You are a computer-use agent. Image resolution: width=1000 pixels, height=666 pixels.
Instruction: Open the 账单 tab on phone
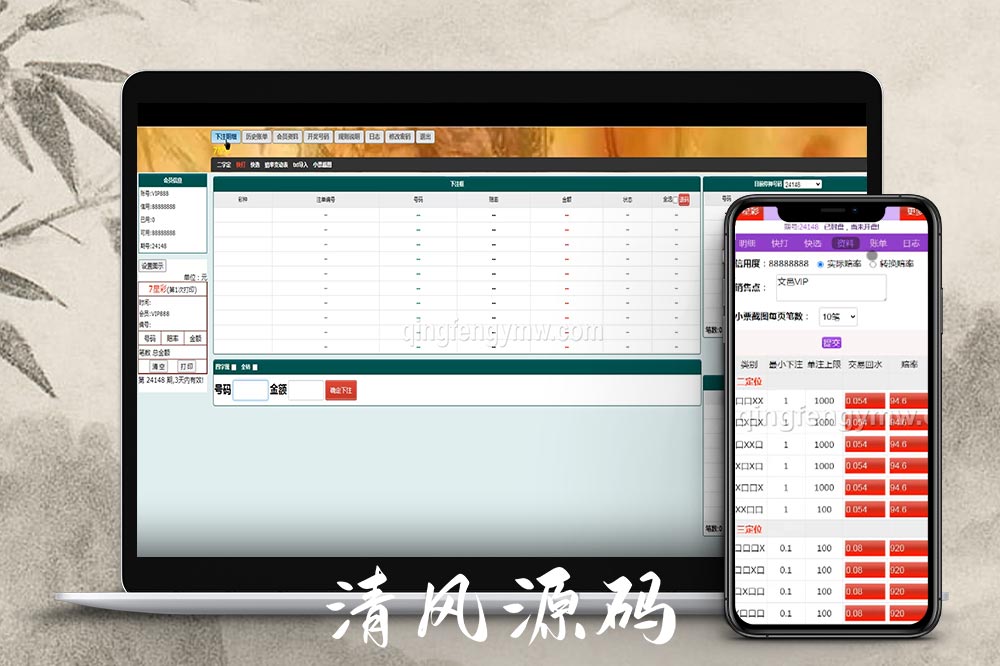coord(878,243)
